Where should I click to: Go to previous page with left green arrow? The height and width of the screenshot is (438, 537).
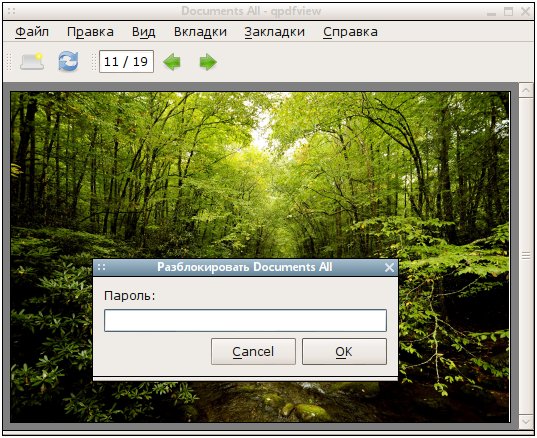pos(172,62)
